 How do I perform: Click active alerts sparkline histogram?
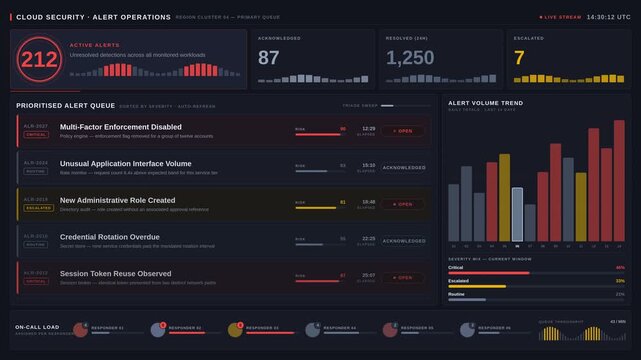155,70
